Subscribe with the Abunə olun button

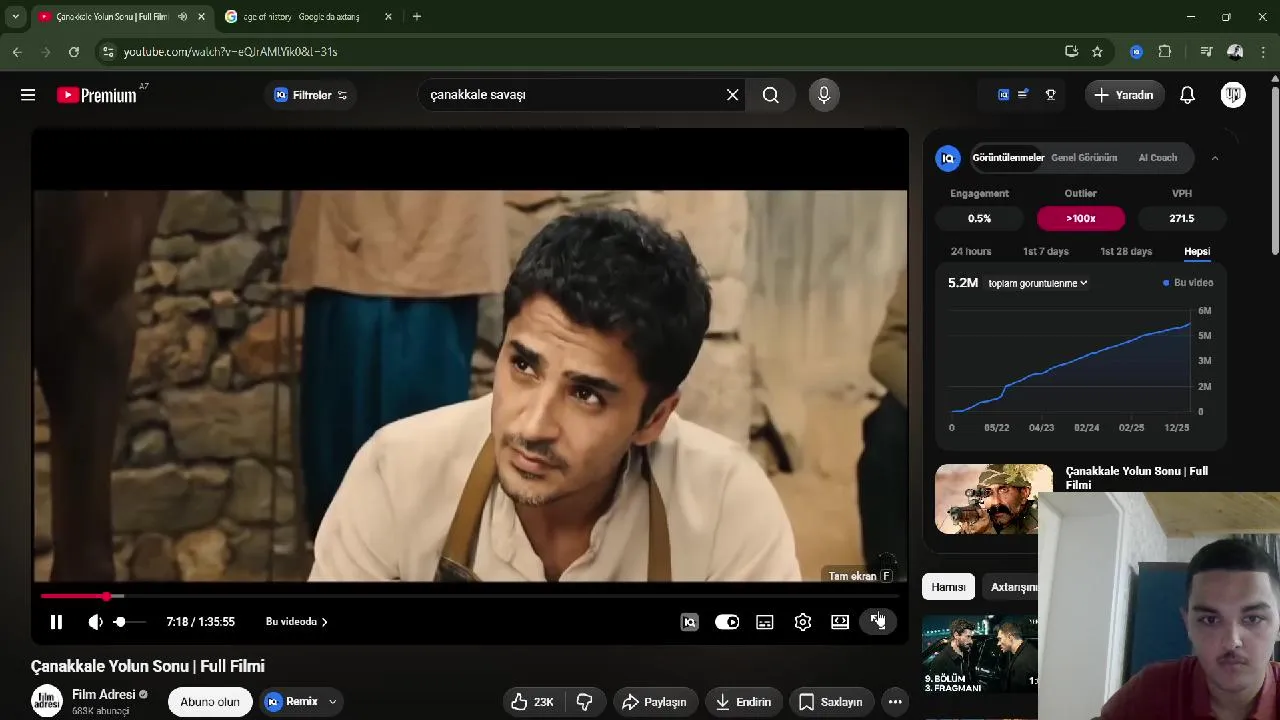tap(210, 702)
